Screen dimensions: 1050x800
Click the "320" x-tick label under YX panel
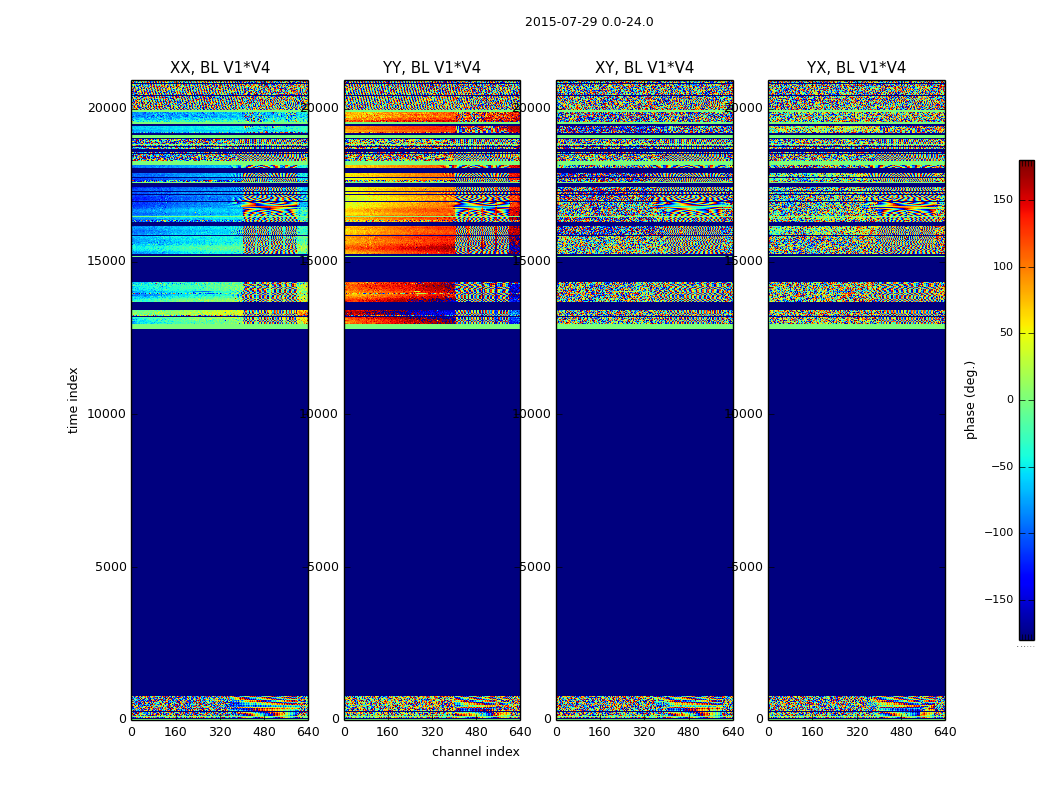(857, 732)
